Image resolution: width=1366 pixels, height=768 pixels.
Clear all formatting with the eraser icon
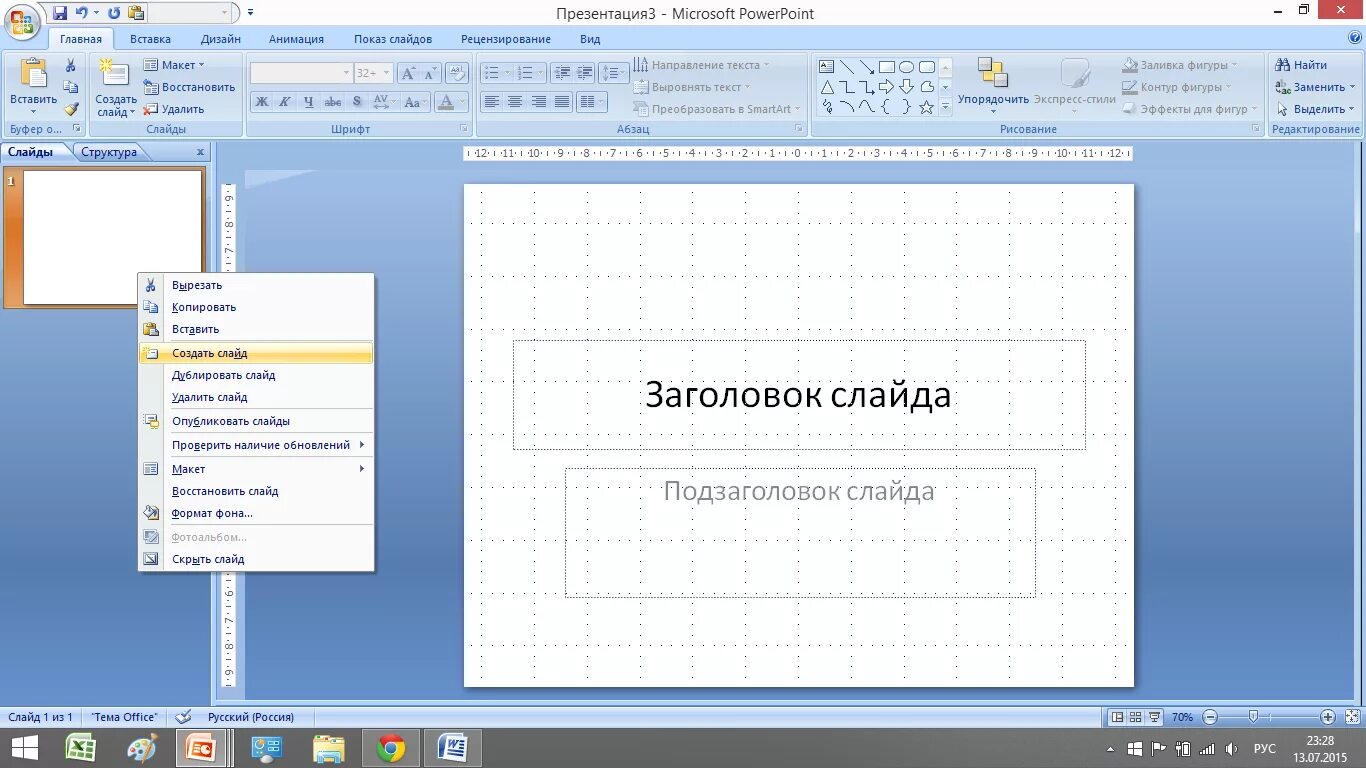457,73
